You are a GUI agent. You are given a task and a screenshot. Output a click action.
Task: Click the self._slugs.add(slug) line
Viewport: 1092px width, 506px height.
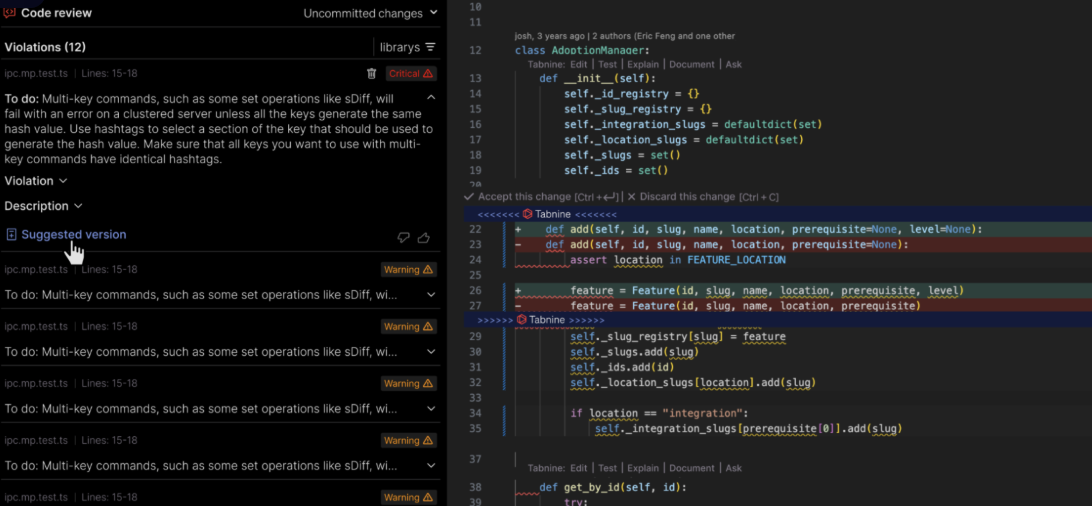pyautogui.click(x=634, y=352)
